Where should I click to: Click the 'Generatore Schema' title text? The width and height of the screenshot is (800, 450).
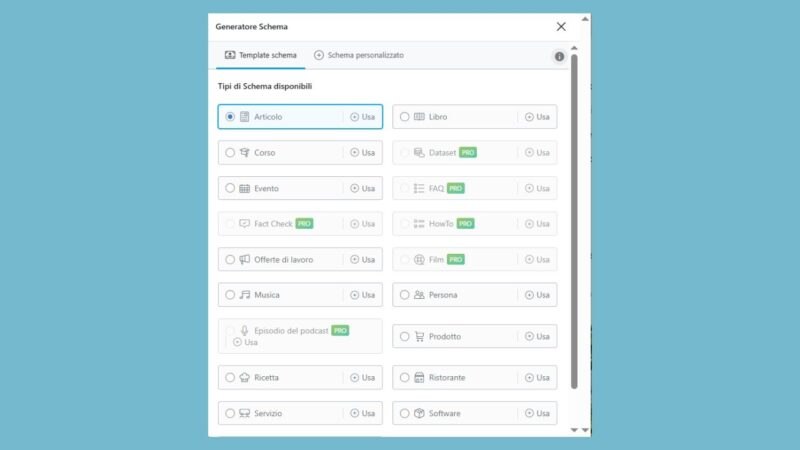252,27
